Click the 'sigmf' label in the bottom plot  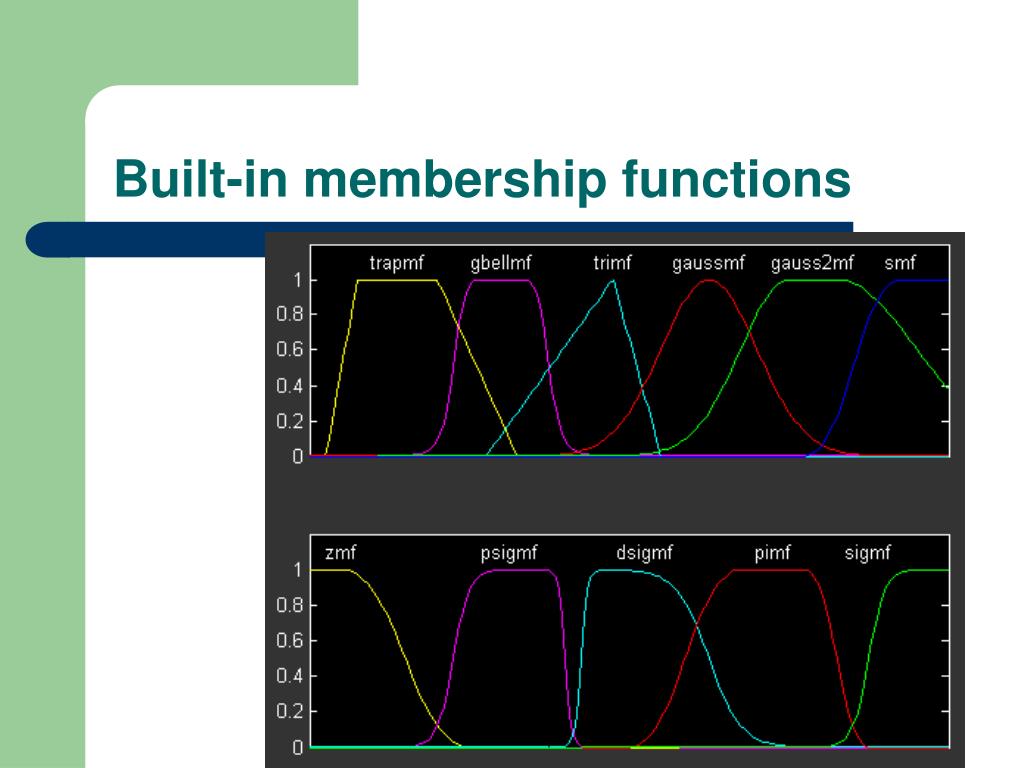point(867,554)
